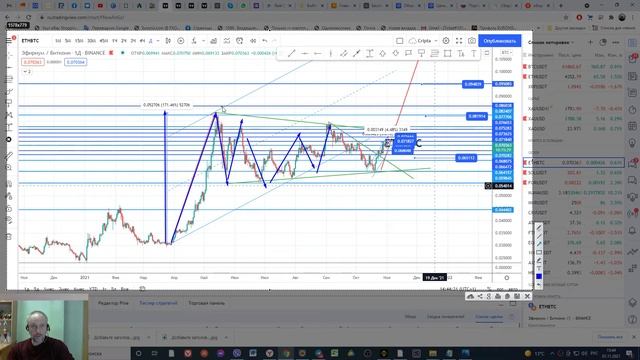The image size is (640, 360).
Task: Expand the indicators favorites dropdown arrow
Action: click(203, 41)
